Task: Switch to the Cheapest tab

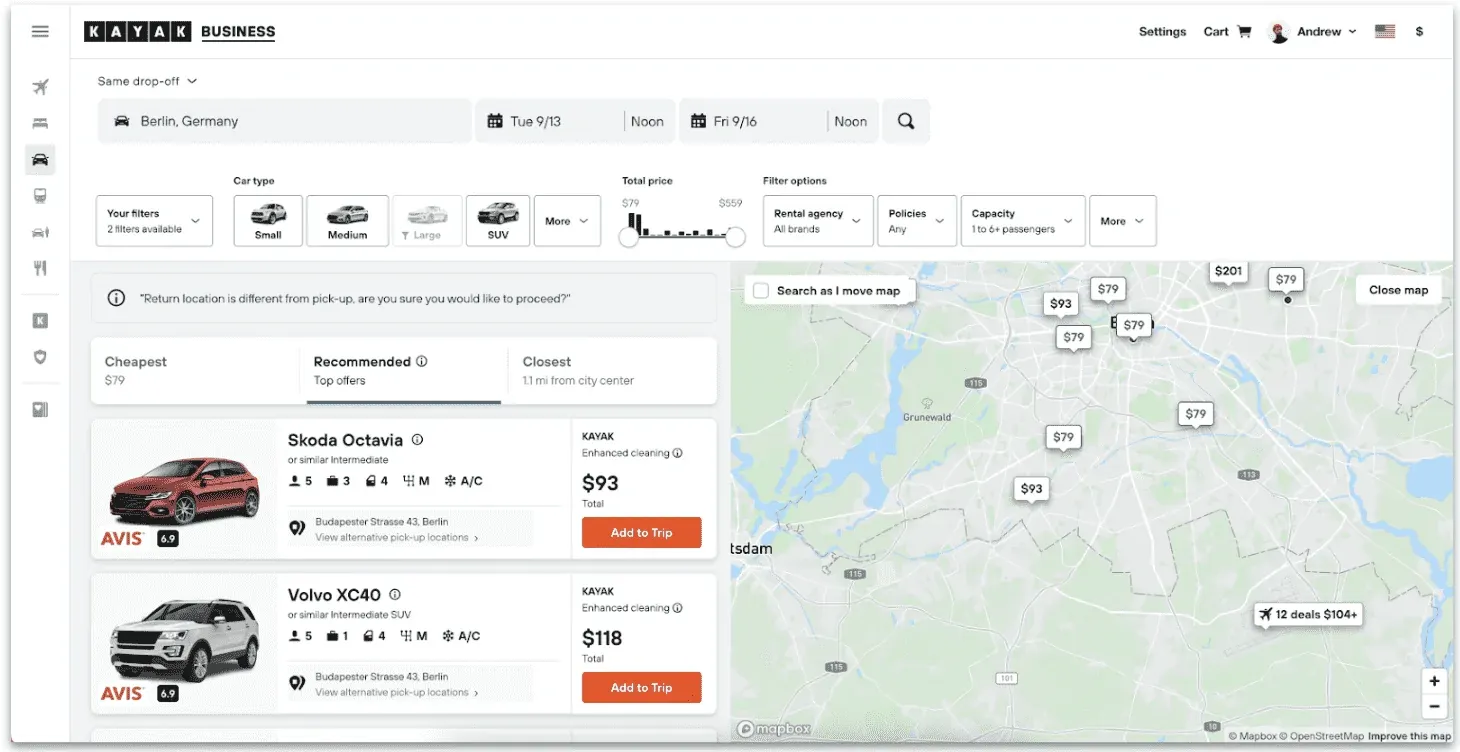Action: coord(195,370)
